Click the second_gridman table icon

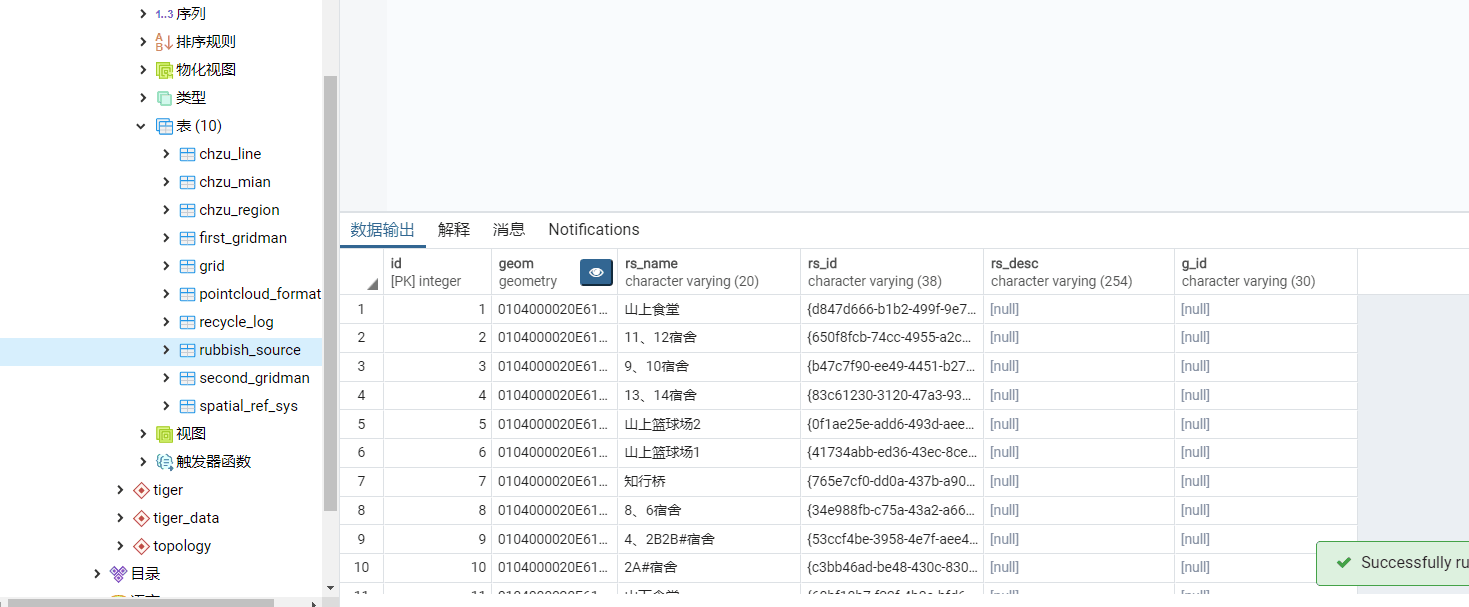[187, 378]
